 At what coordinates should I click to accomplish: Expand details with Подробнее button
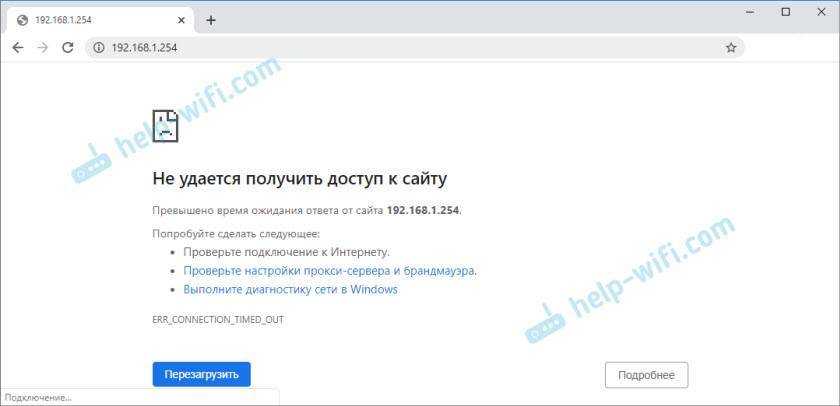(646, 375)
